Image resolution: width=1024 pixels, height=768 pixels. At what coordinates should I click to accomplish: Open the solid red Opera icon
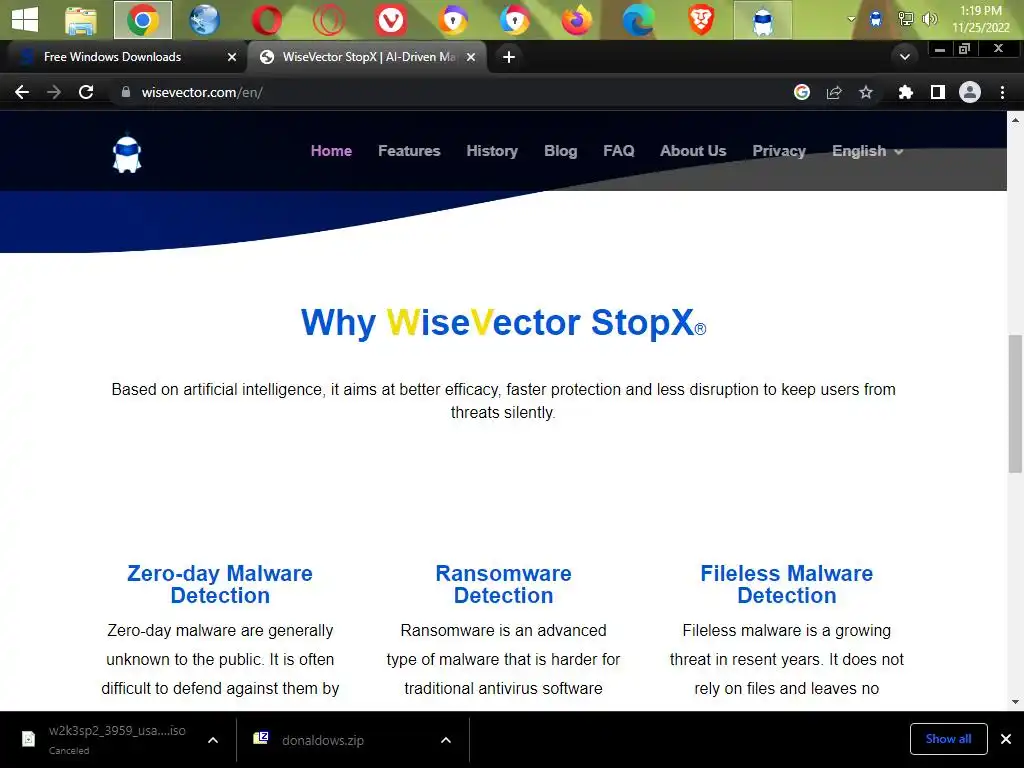[266, 20]
